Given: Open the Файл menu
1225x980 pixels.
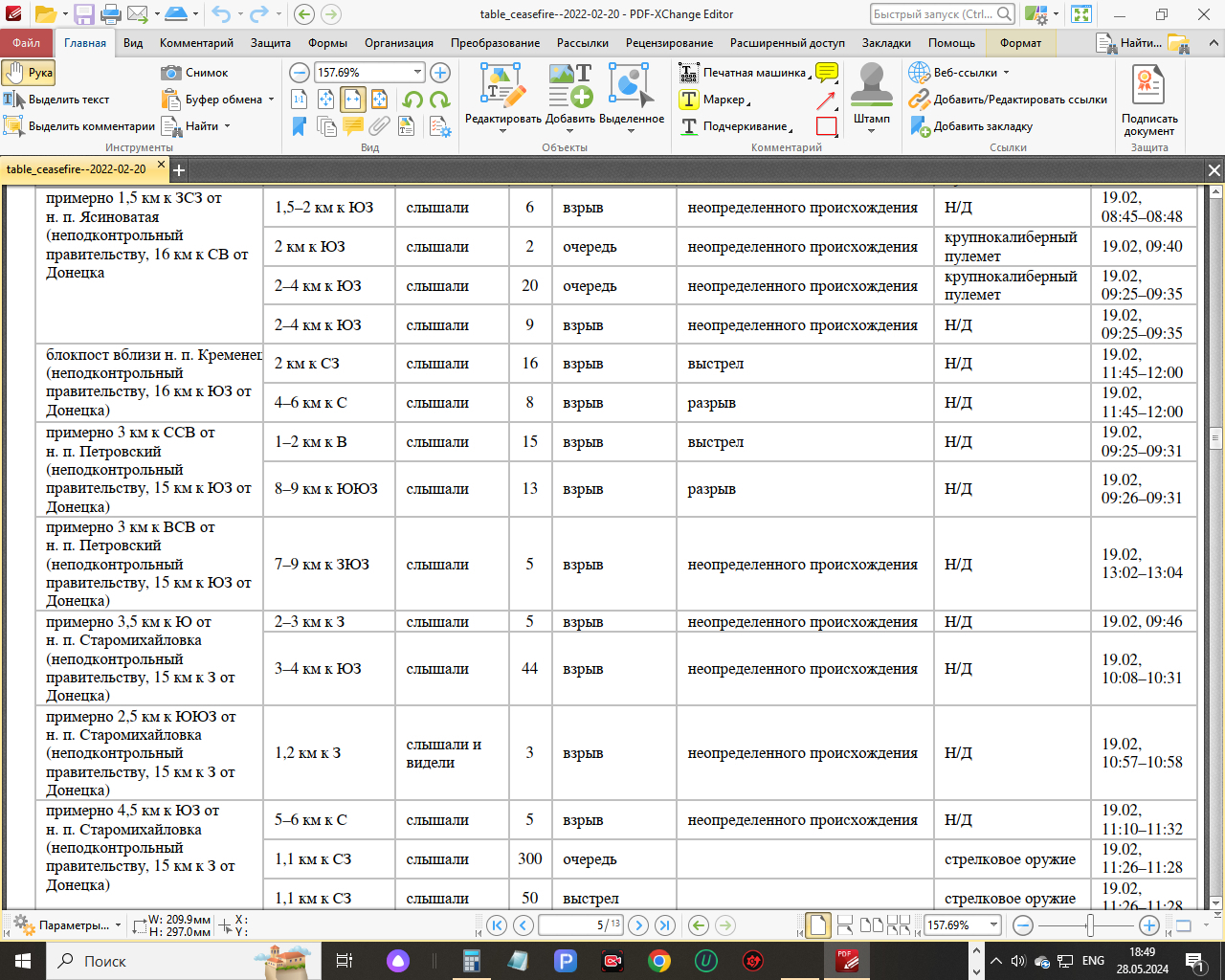Looking at the screenshot, I should [27, 43].
